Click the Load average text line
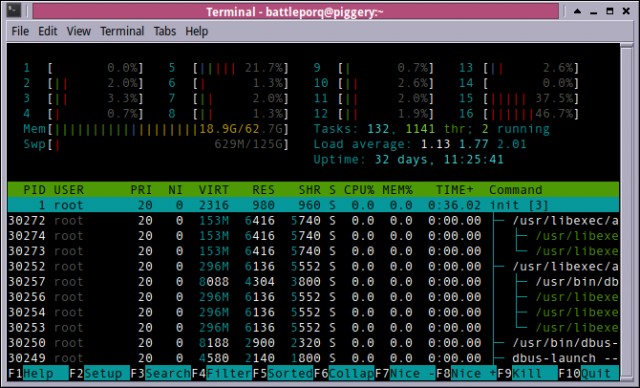Image resolution: width=640 pixels, height=388 pixels. (420, 144)
